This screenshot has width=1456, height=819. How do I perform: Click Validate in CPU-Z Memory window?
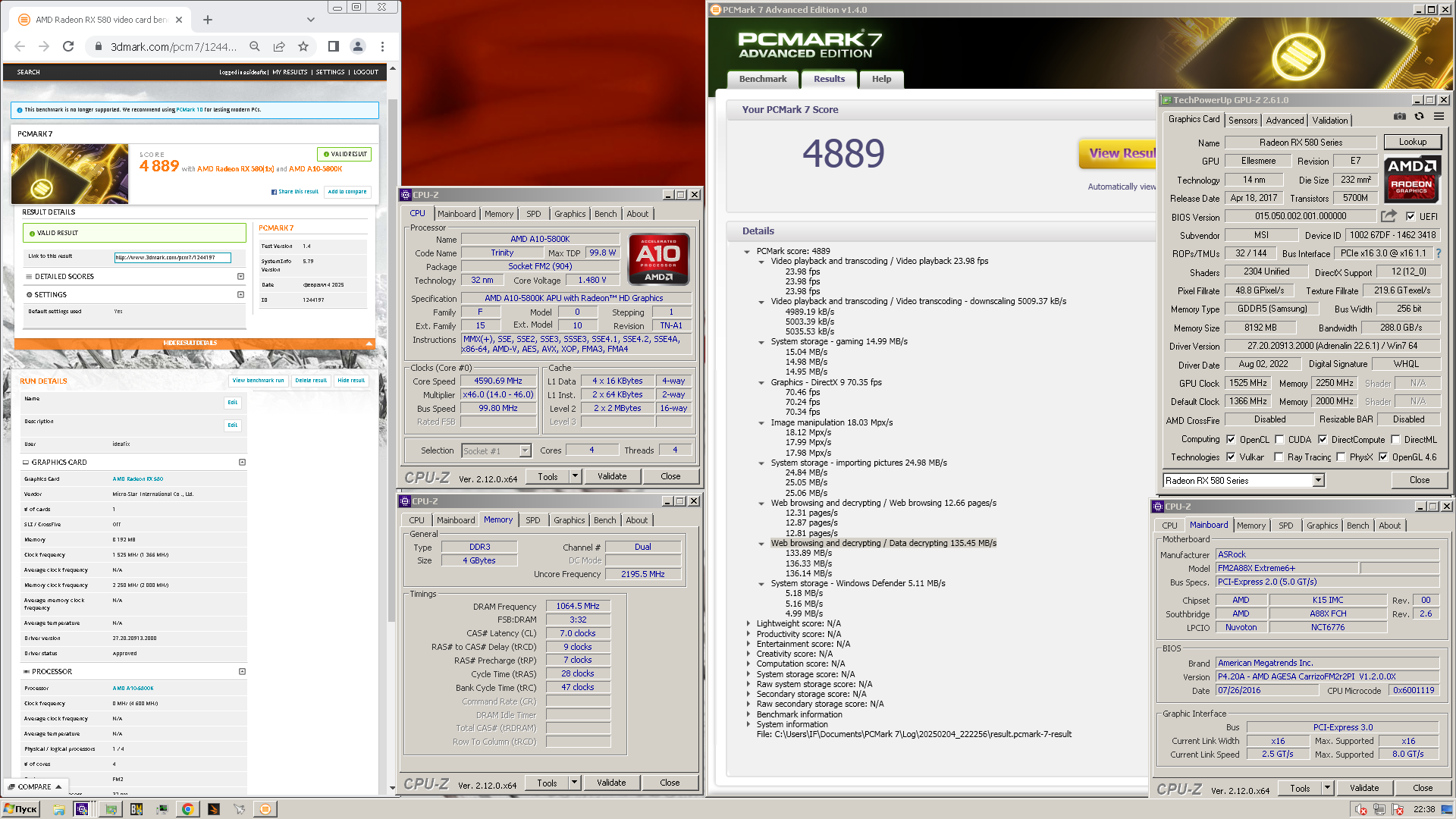pos(611,783)
